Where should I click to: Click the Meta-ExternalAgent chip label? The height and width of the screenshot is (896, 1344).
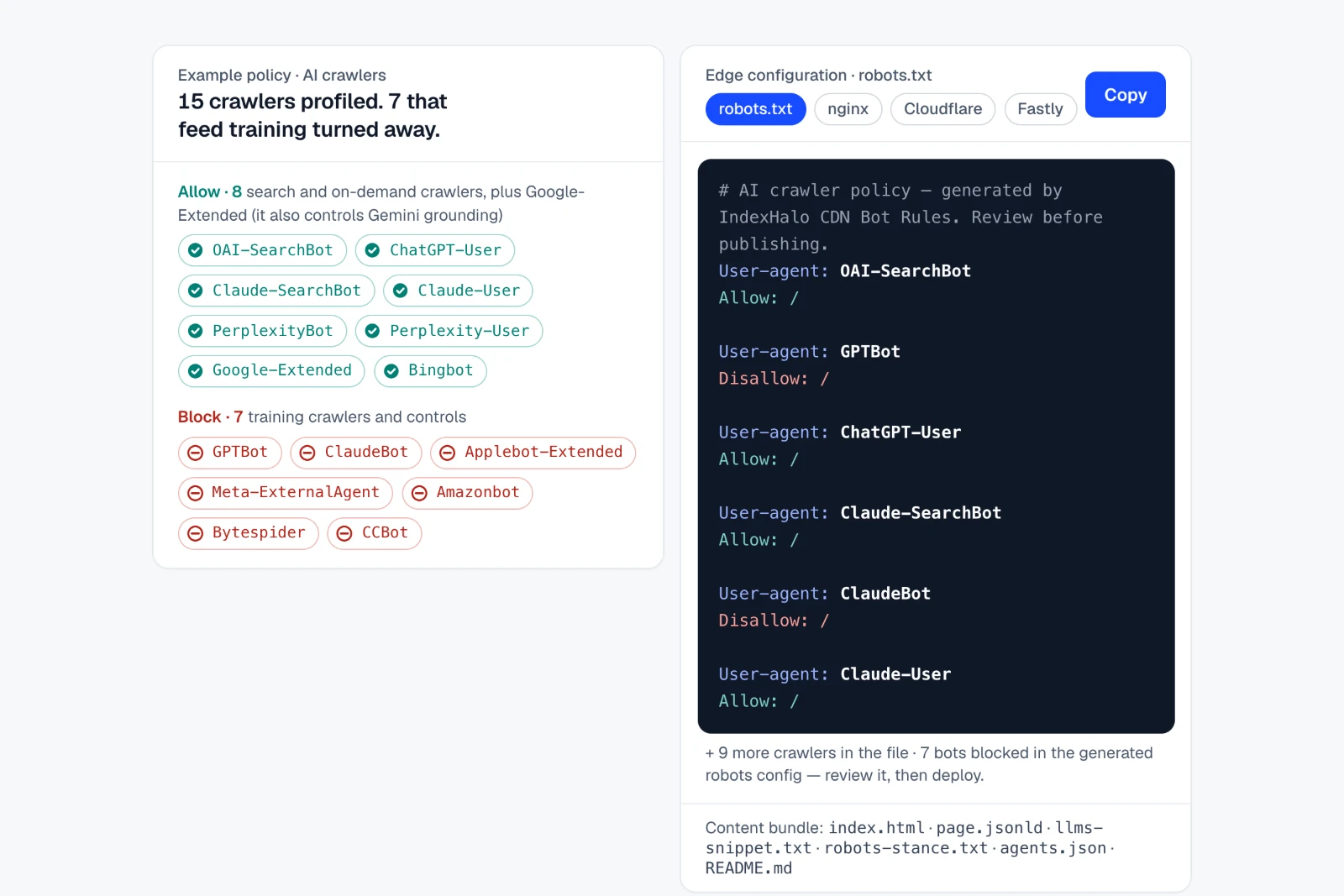coord(296,492)
